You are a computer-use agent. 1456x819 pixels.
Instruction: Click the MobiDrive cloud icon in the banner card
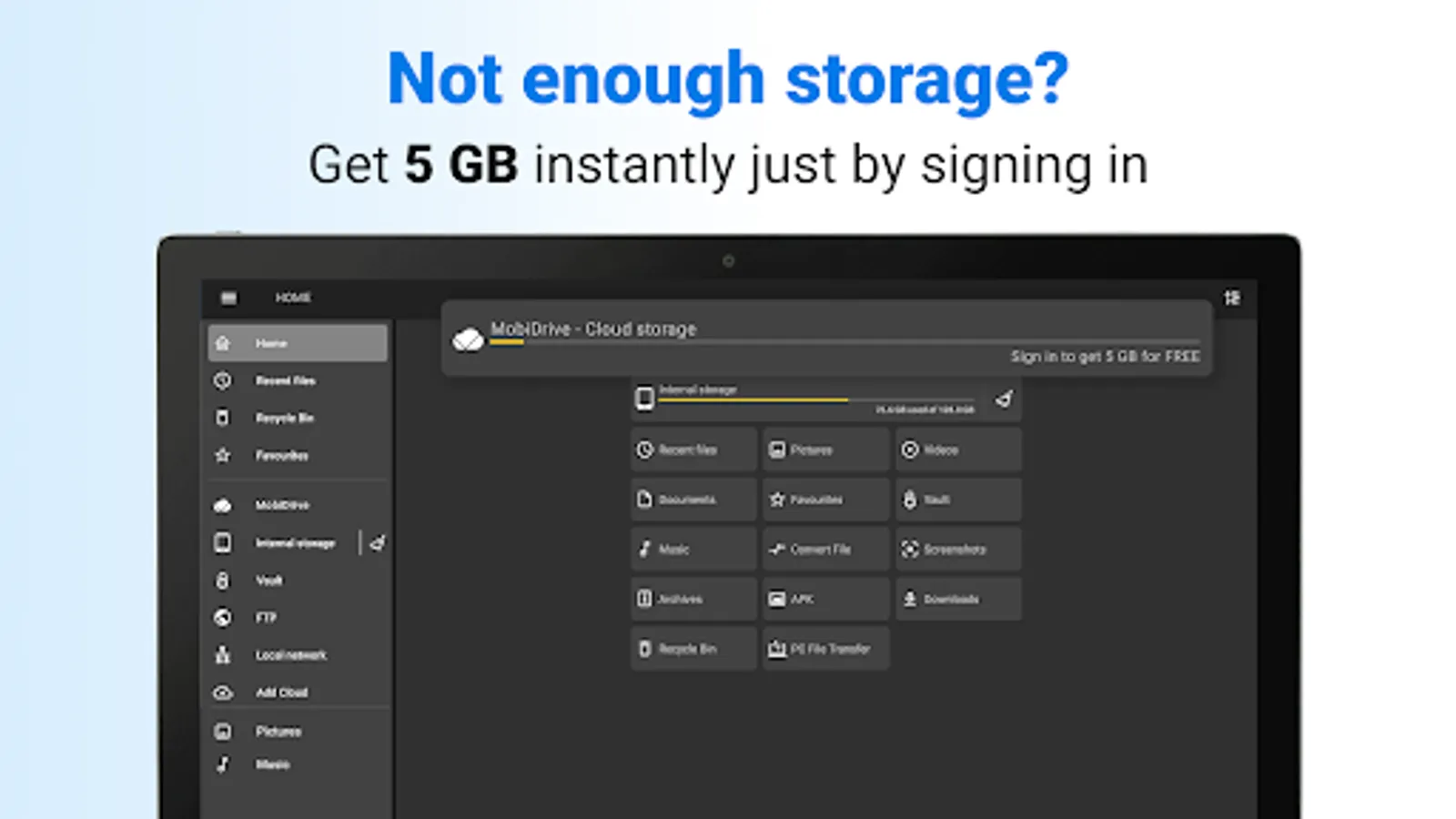pos(468,339)
